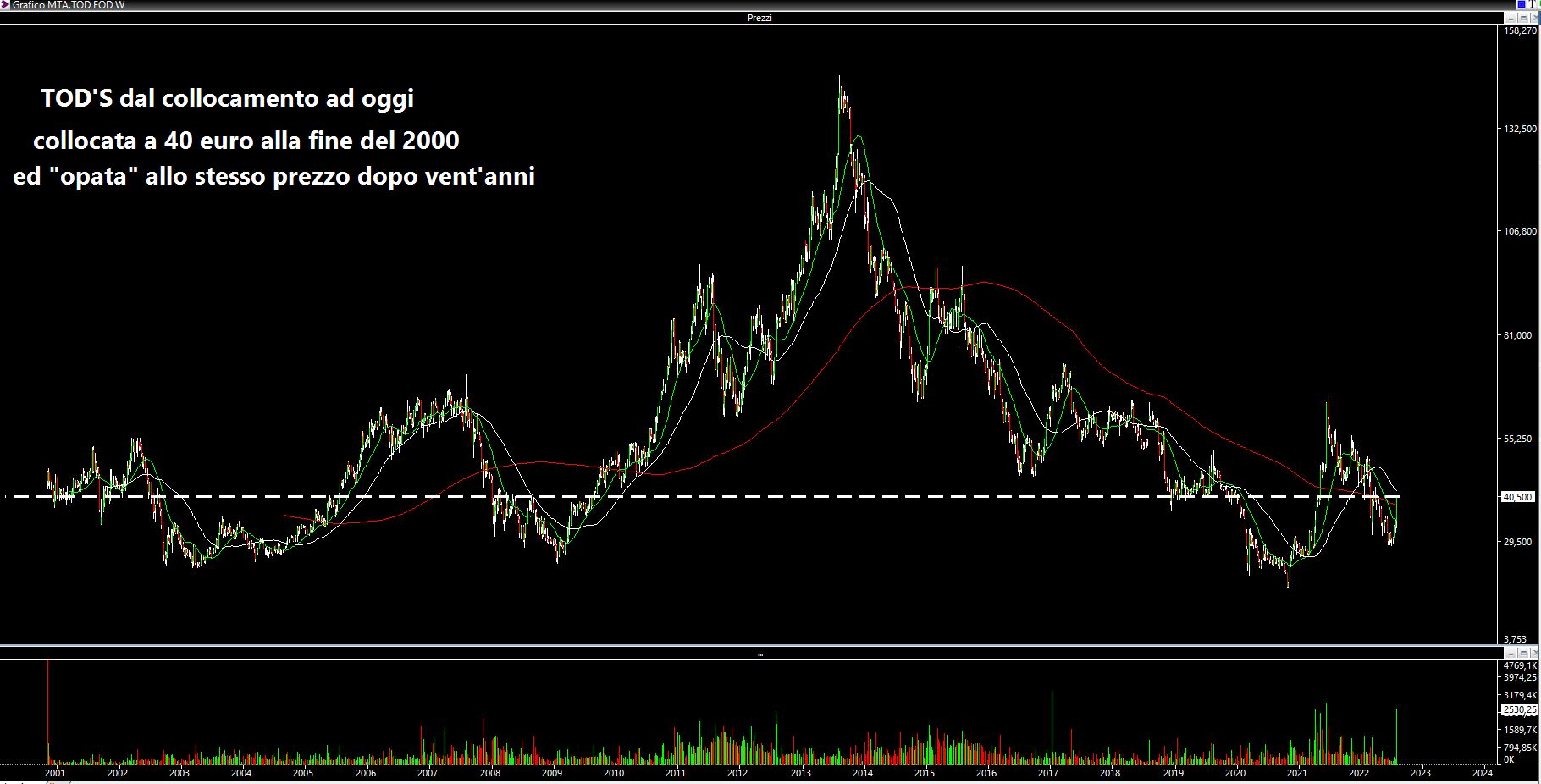The image size is (1541, 784).
Task: Click the splitter handle between price and volume
Action: pos(759,654)
